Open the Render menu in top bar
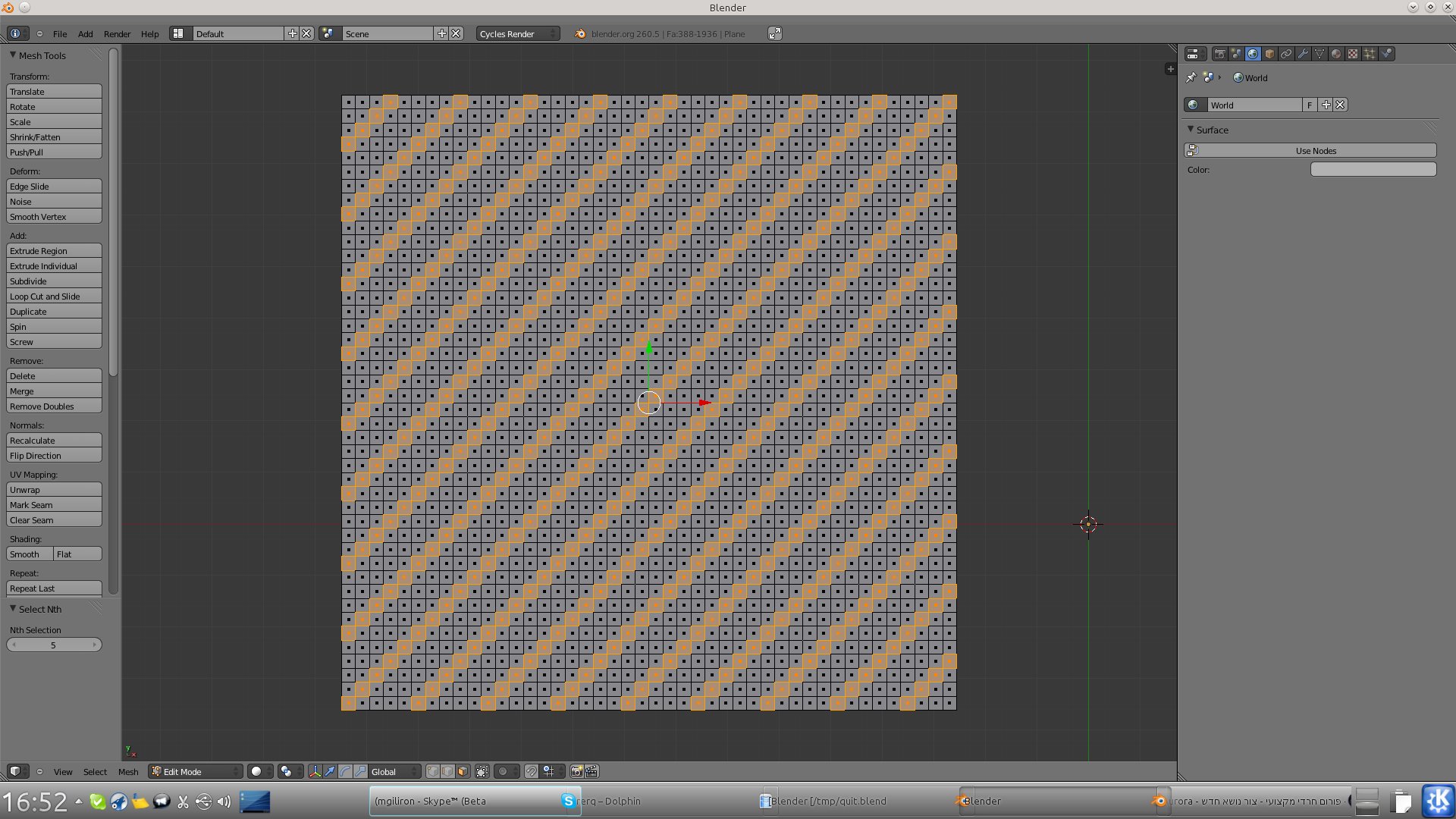This screenshot has width=1456, height=819. coord(117,33)
